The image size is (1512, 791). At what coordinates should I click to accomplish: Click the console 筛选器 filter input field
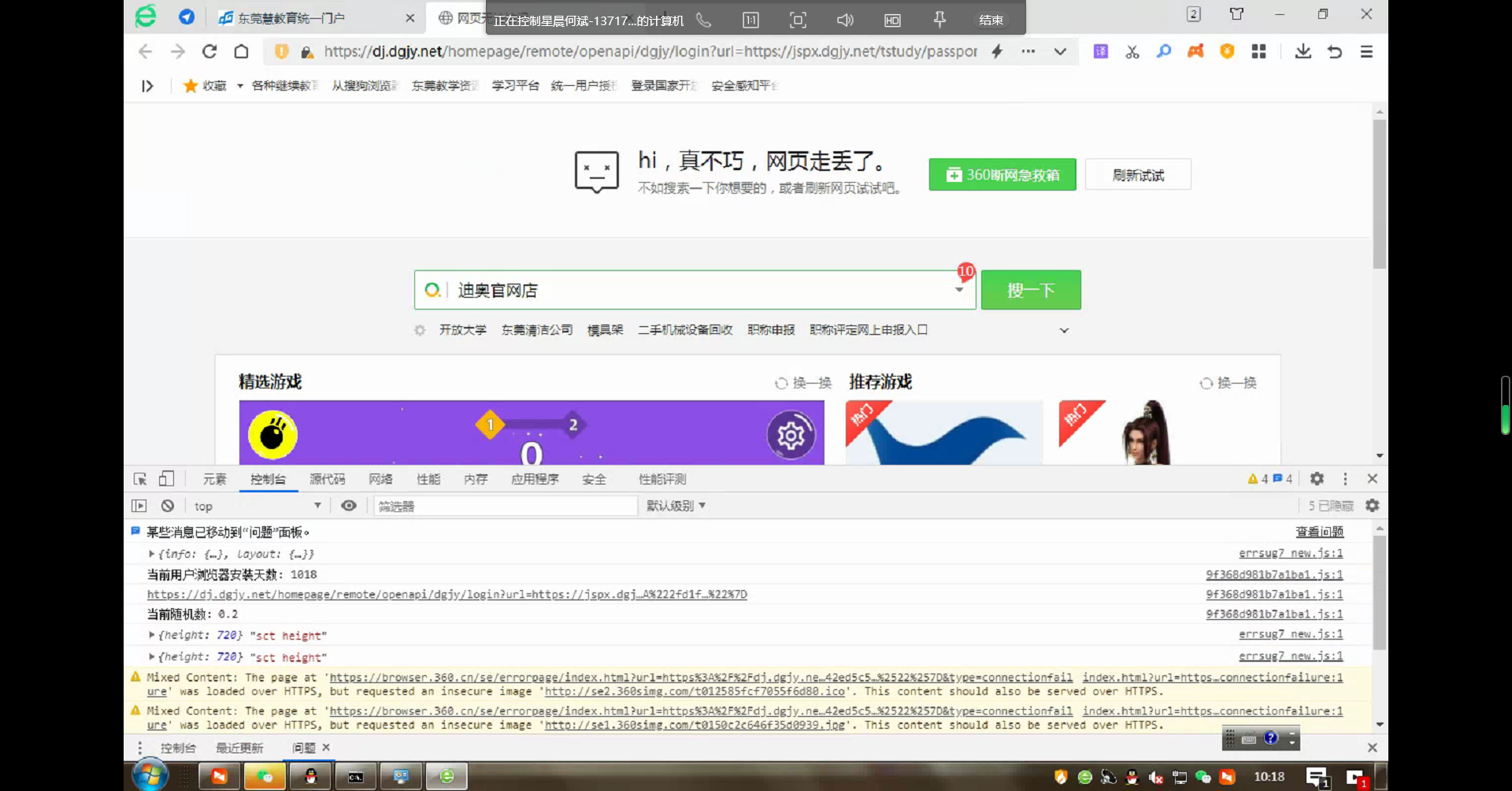coord(506,506)
